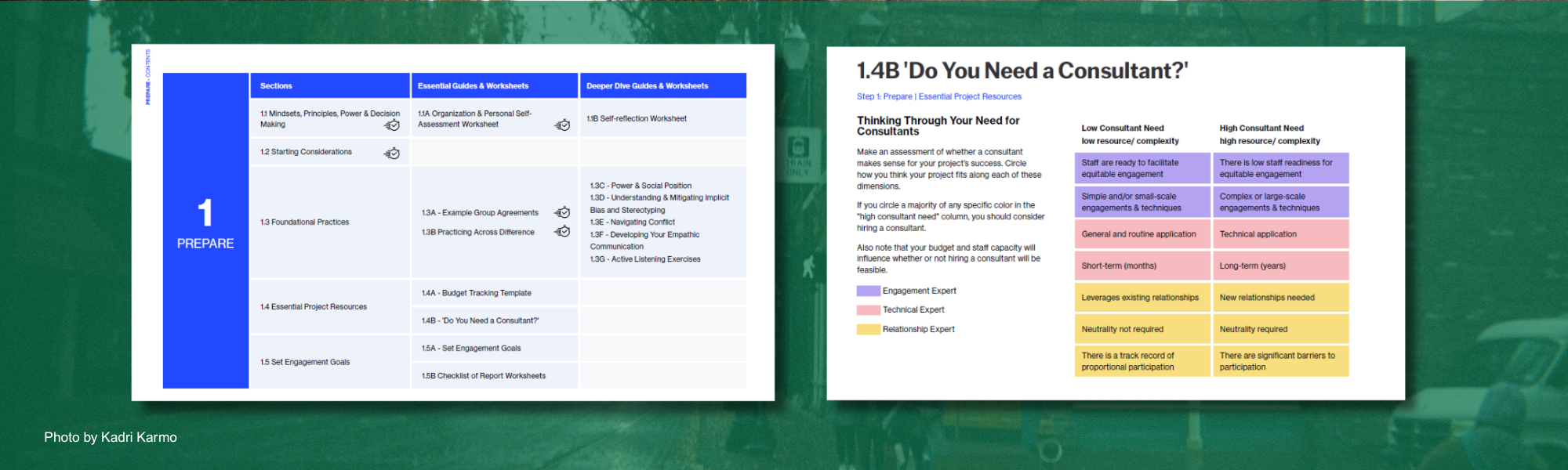Click the blue '1 PREPARE' step panel
1568x470 pixels.
pos(205,230)
